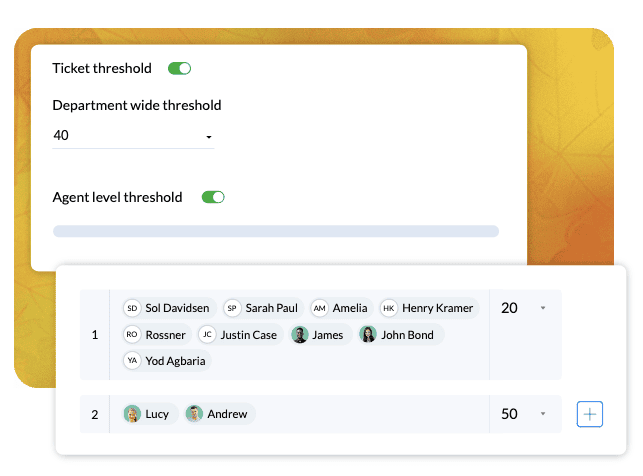643x476 pixels.
Task: Select John Bond's profile photo avatar
Action: 368,335
